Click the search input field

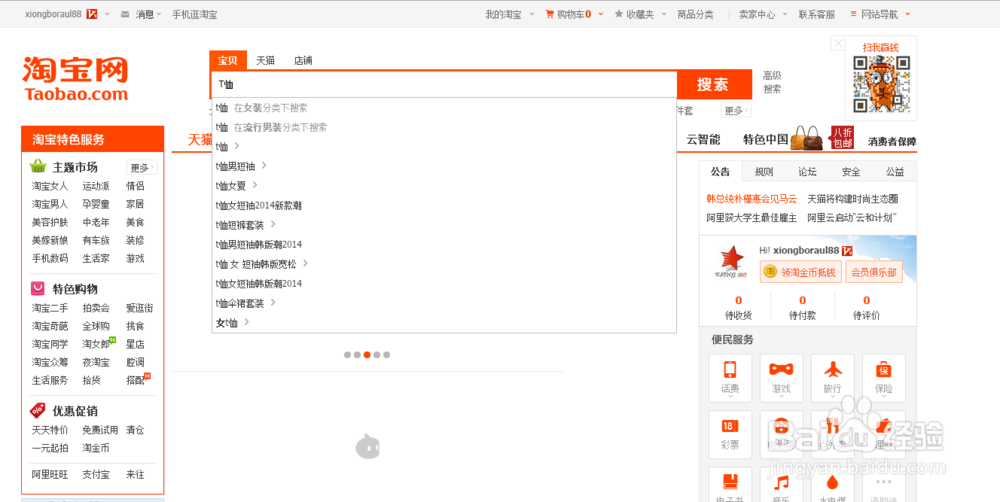pyautogui.click(x=443, y=84)
